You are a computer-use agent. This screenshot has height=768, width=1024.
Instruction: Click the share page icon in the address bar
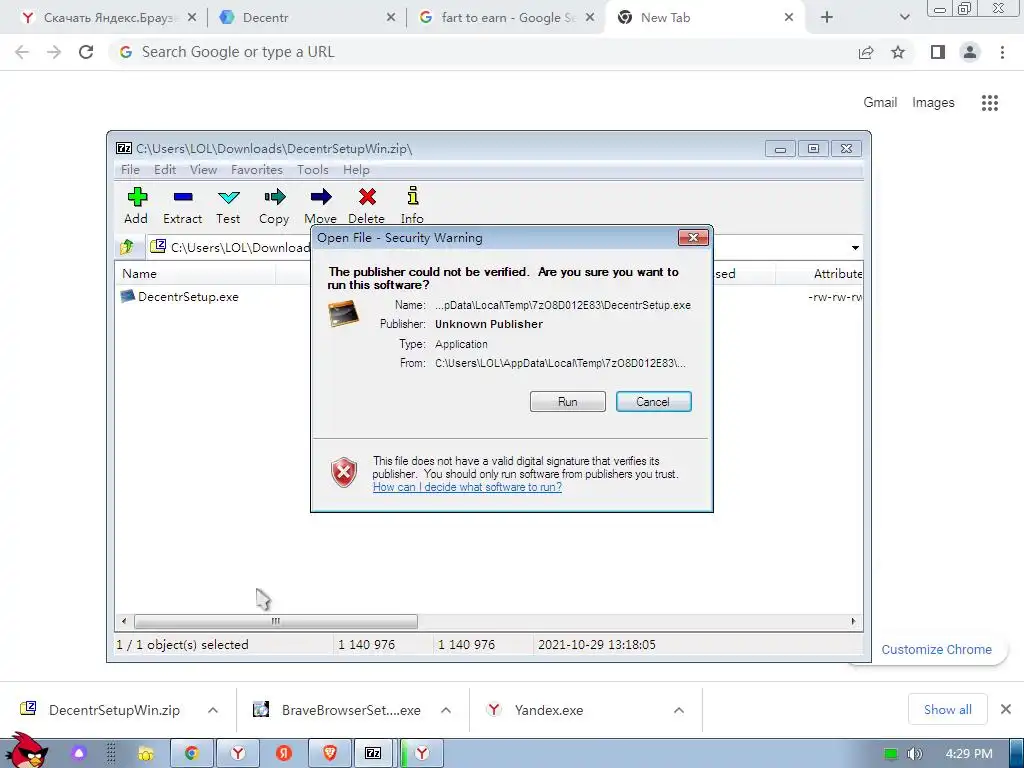point(866,52)
